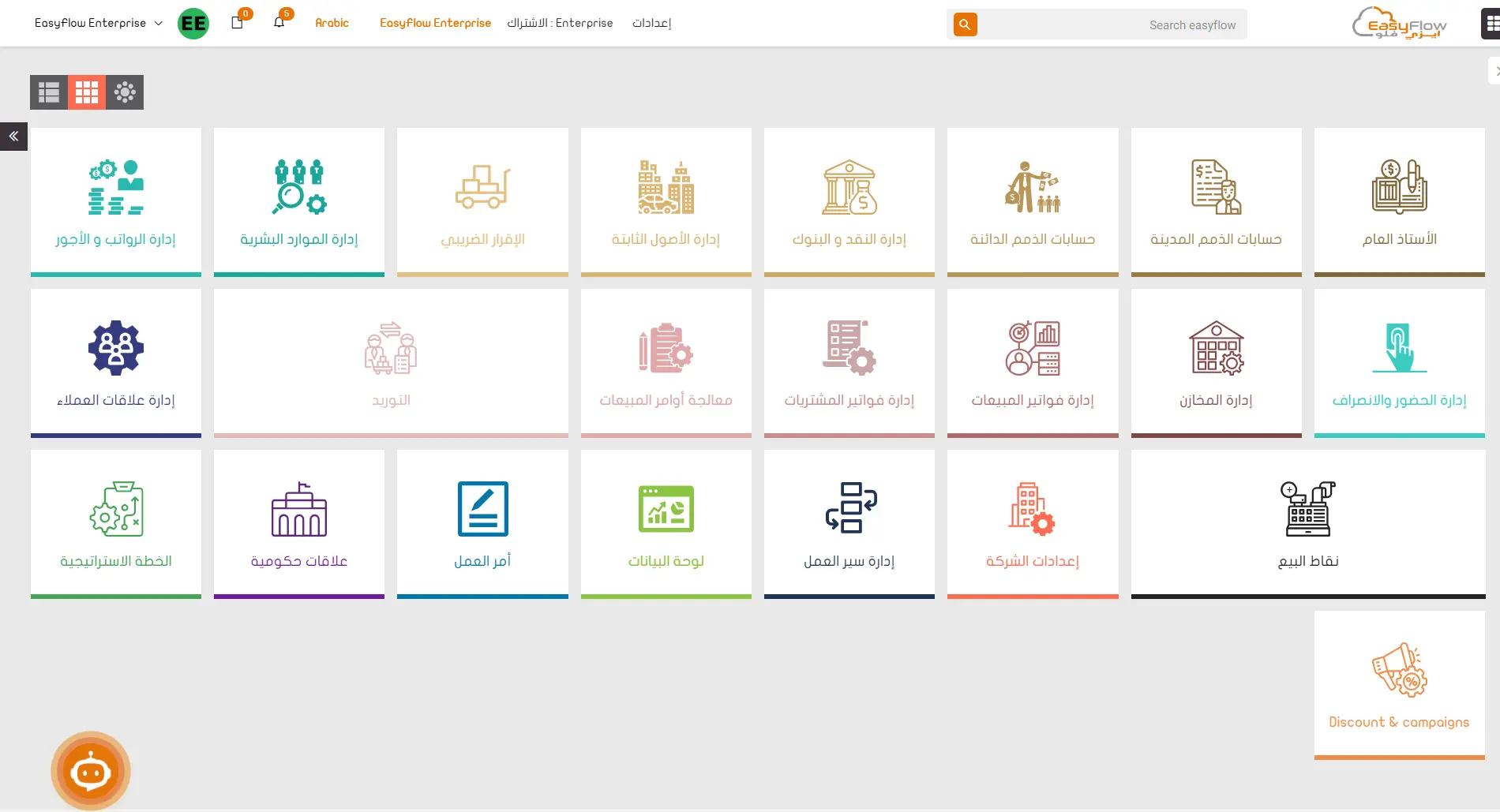
Task: Open the chatbot assistant icon
Action: pos(91,771)
